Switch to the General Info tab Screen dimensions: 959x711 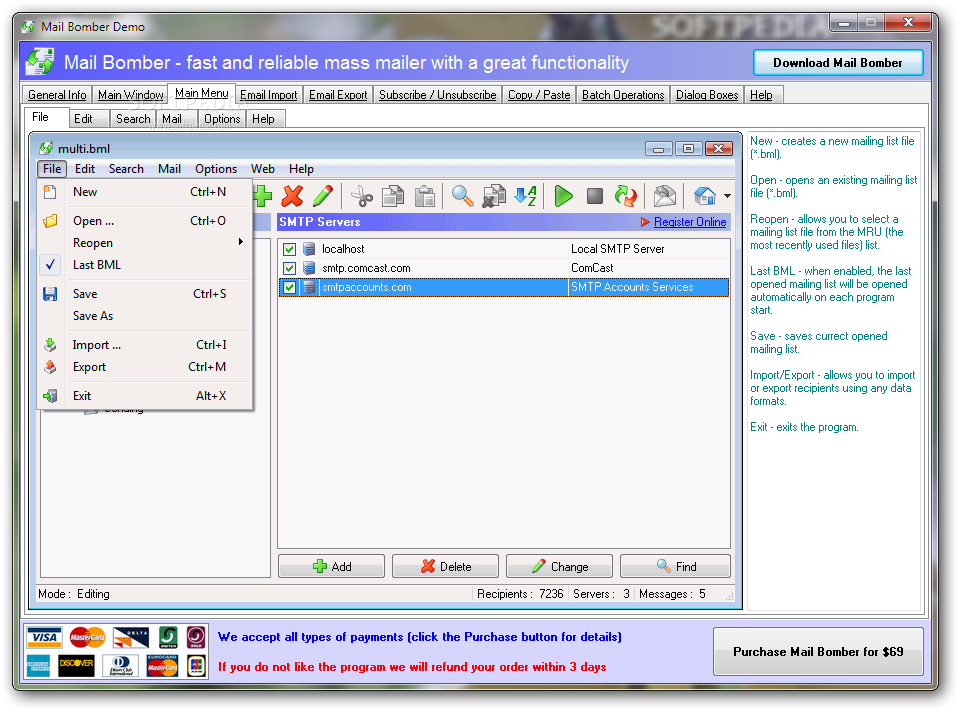pyautogui.click(x=57, y=95)
